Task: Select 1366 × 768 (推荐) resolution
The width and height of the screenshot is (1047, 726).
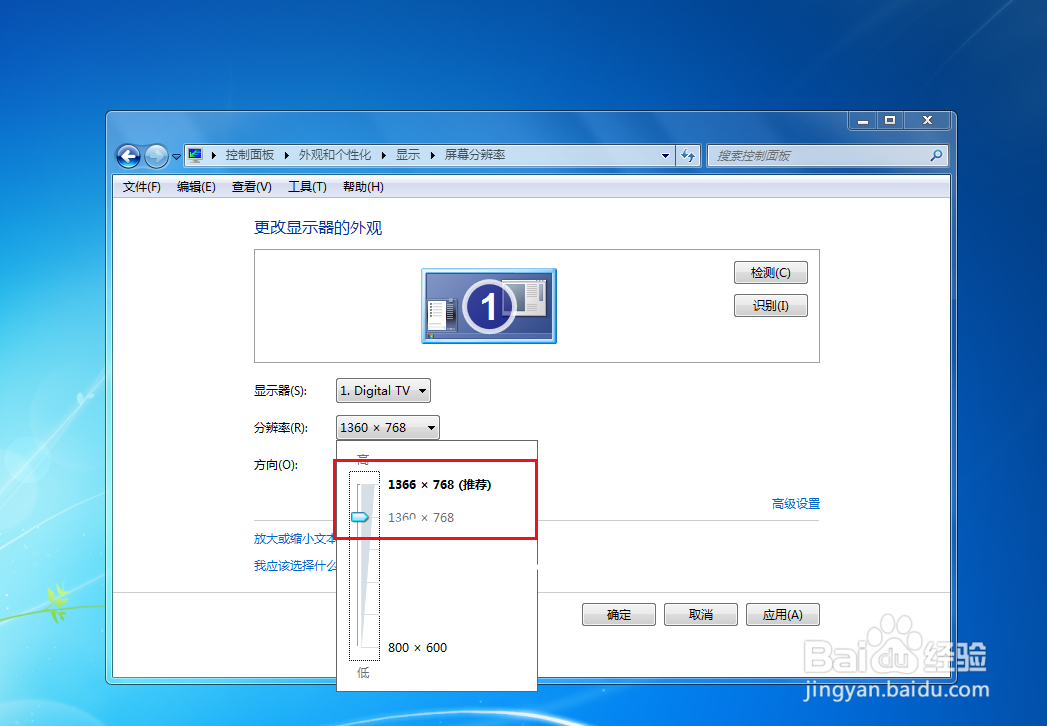Action: click(439, 485)
